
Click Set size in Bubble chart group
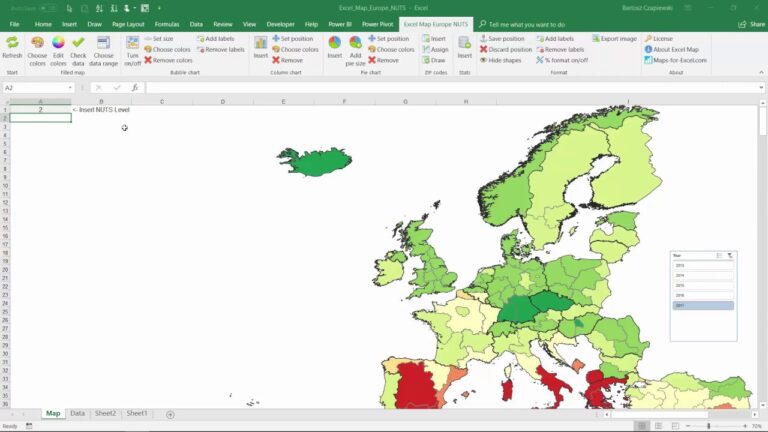pyautogui.click(x=159, y=38)
